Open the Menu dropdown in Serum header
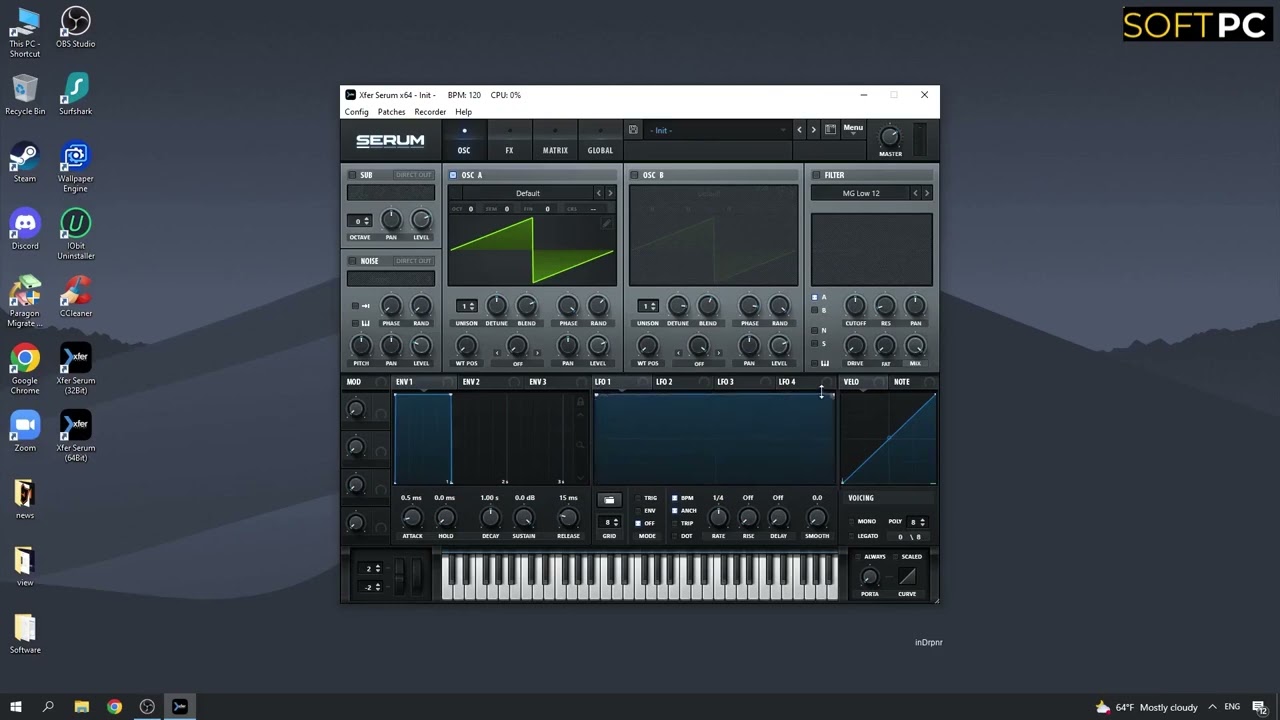This screenshot has width=1280, height=720. [853, 129]
